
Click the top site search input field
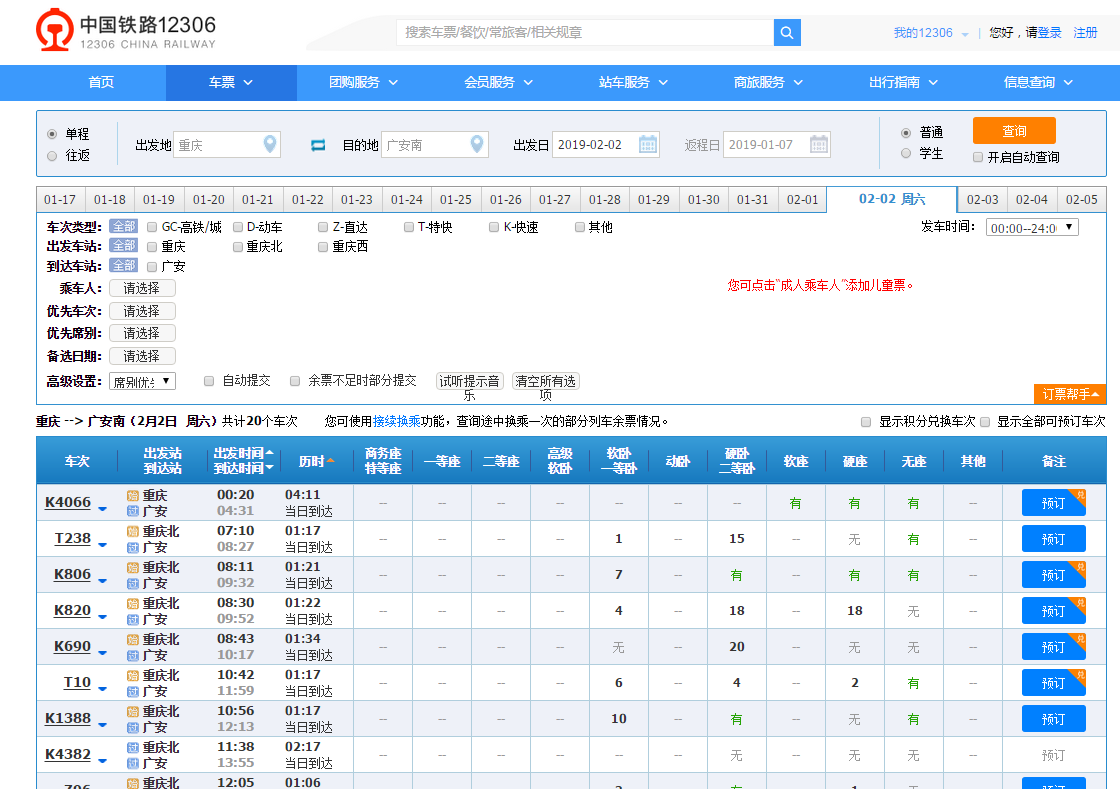[585, 33]
